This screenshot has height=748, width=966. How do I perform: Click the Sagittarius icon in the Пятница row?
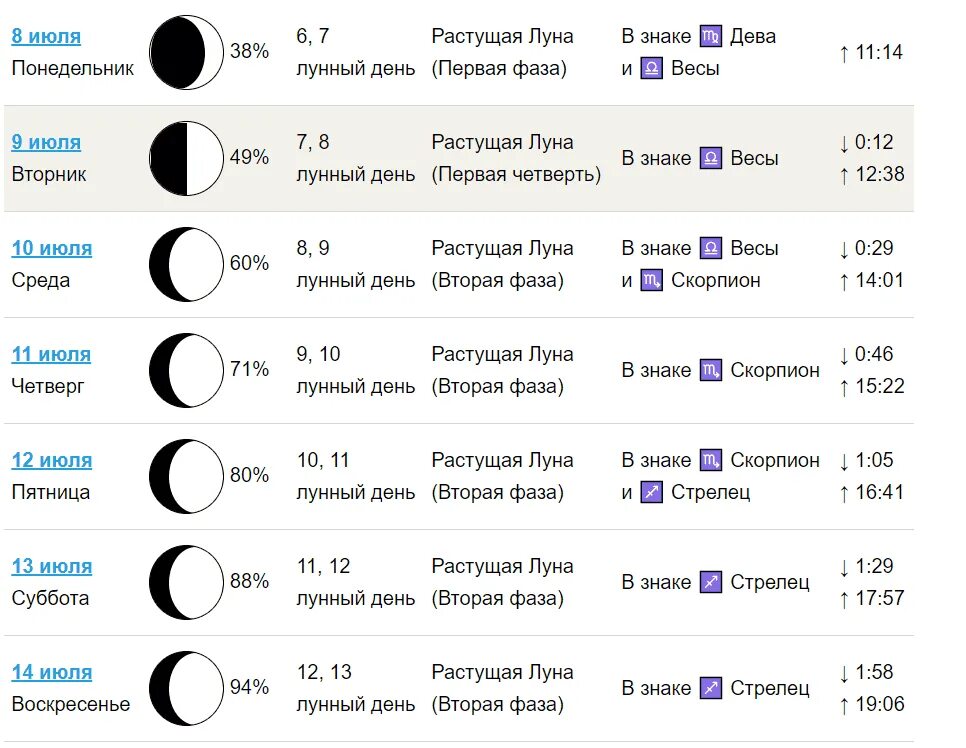(x=652, y=492)
